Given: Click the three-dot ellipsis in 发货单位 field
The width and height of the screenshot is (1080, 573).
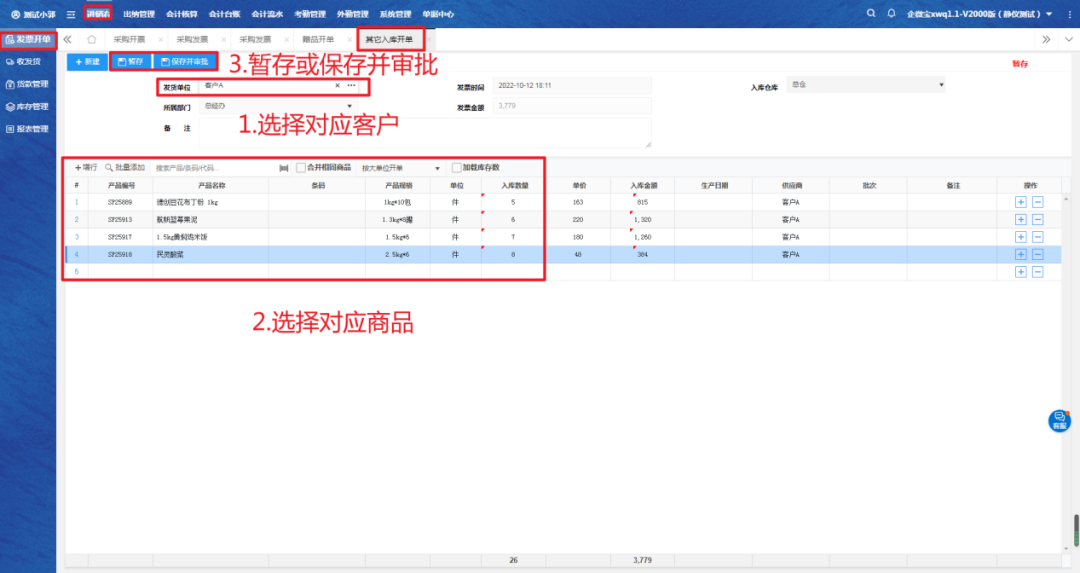Looking at the screenshot, I should [x=351, y=86].
